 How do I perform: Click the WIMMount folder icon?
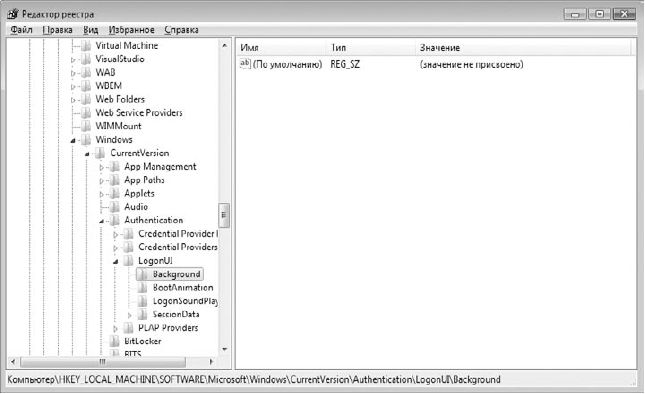click(x=86, y=126)
